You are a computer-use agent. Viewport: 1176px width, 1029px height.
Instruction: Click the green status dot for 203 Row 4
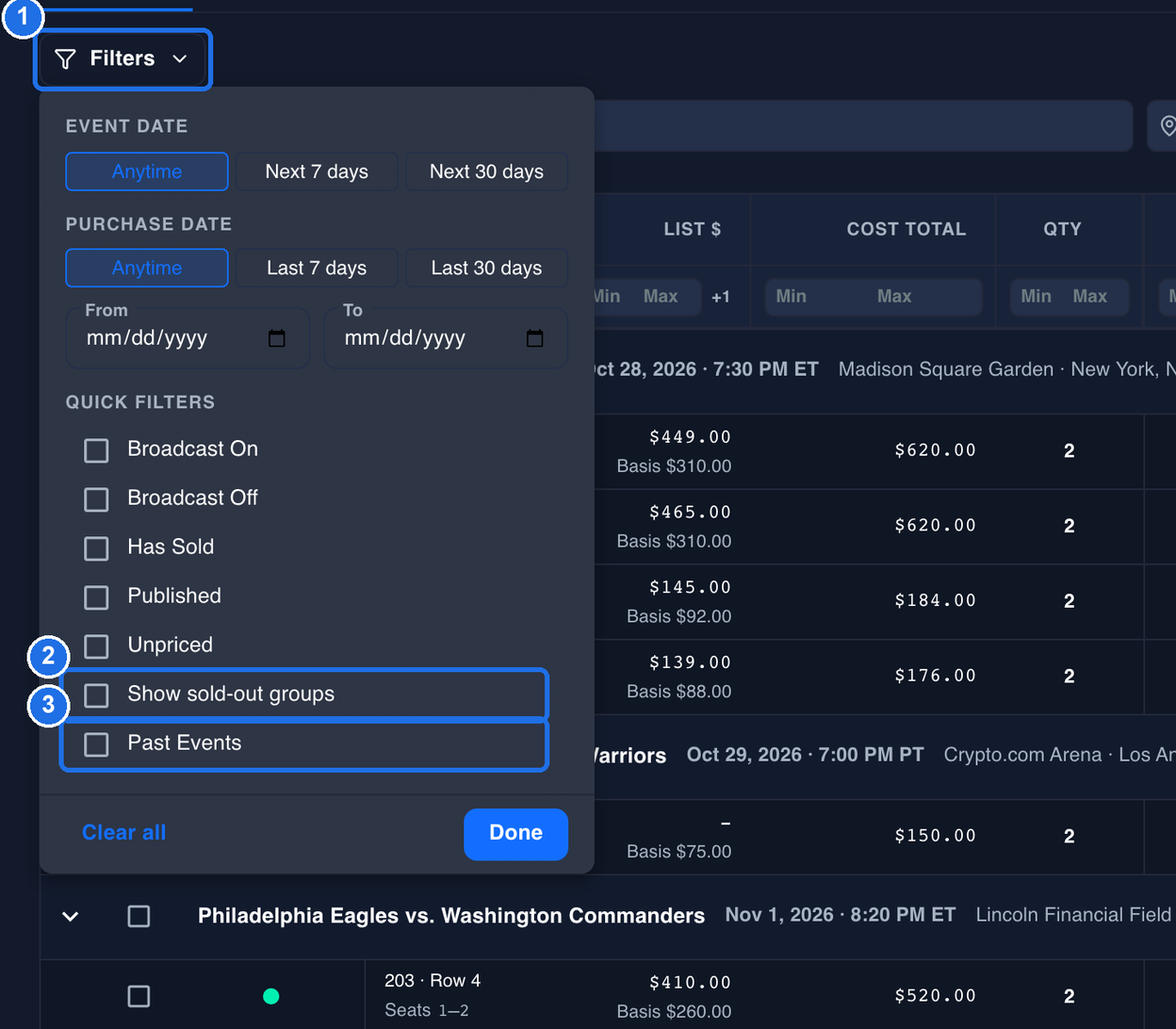(x=271, y=996)
